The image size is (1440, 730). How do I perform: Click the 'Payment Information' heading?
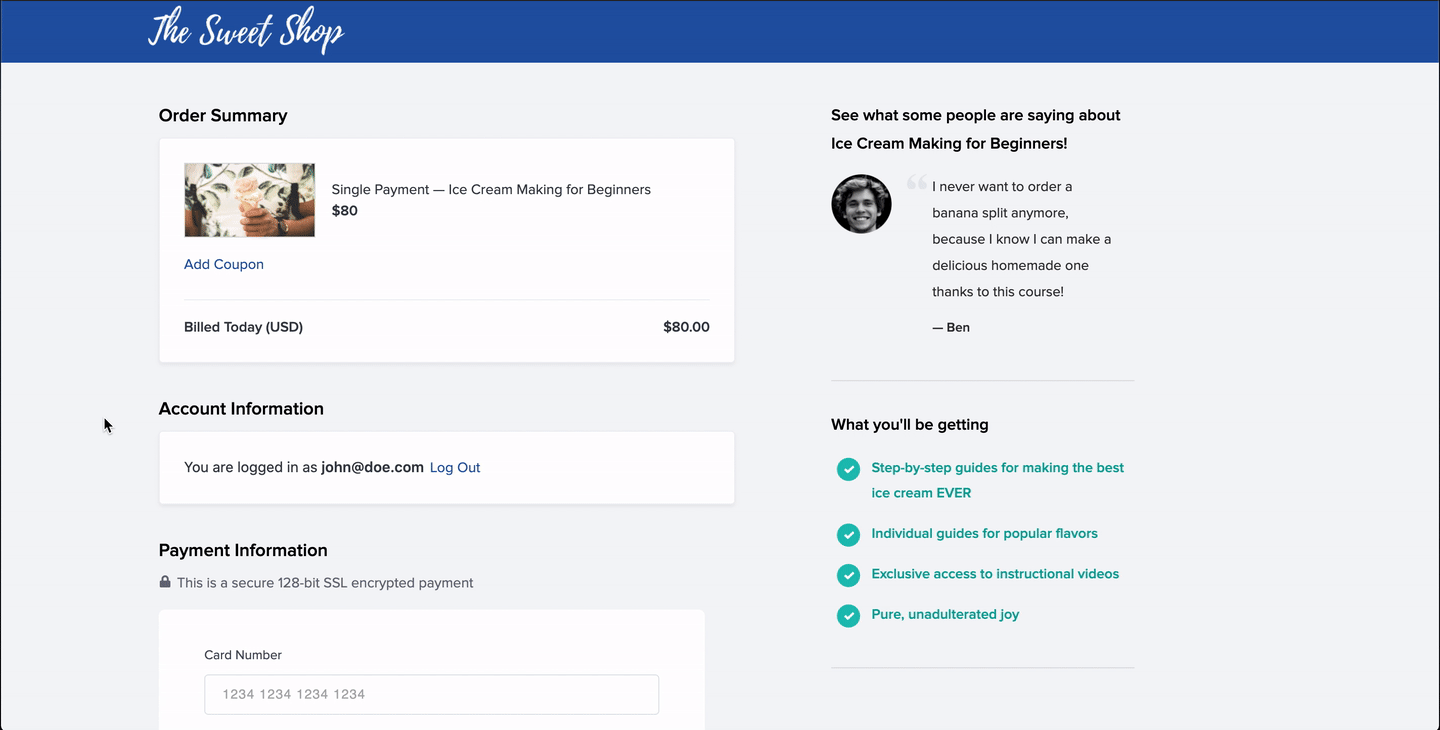tap(243, 550)
